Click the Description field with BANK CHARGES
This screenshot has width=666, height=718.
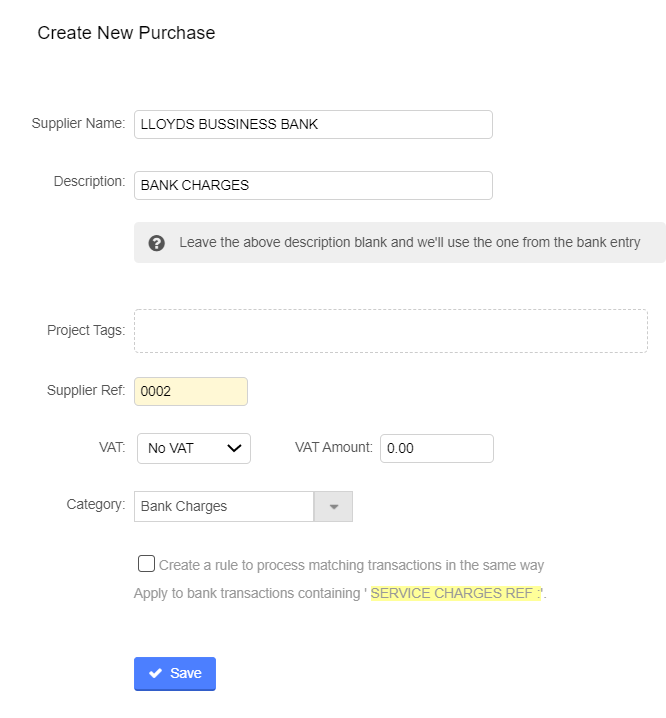313,185
